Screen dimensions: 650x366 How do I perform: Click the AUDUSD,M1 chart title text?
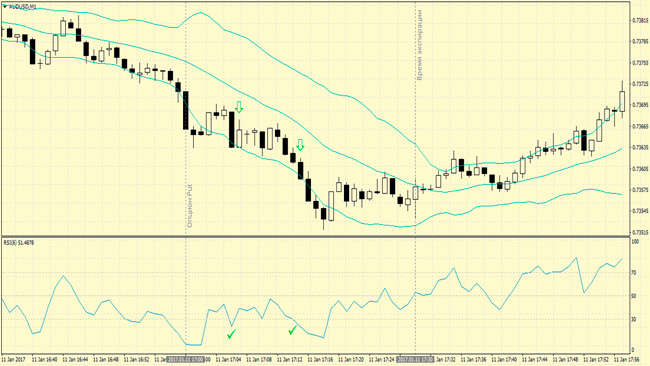pos(22,7)
